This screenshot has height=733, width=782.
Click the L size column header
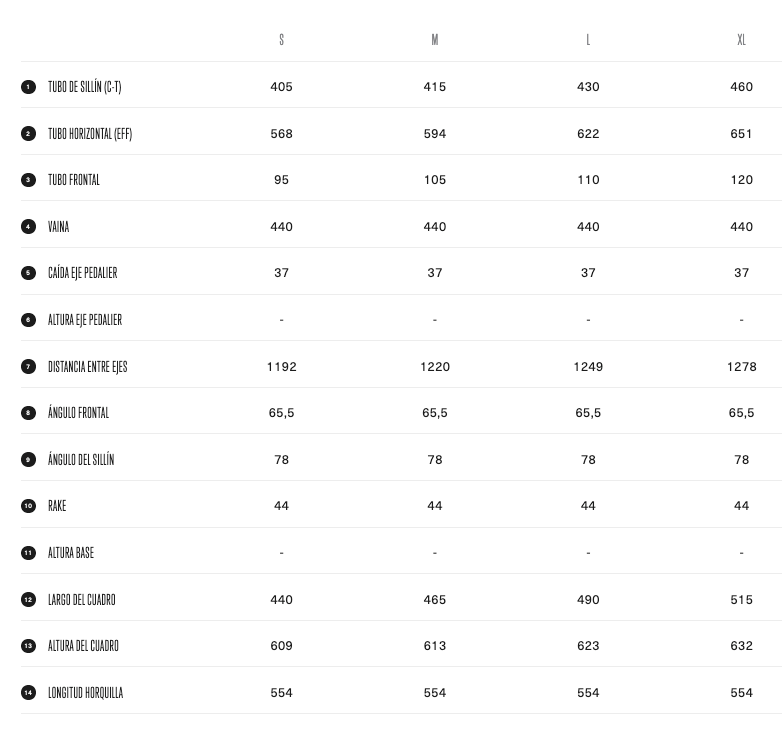(588, 40)
